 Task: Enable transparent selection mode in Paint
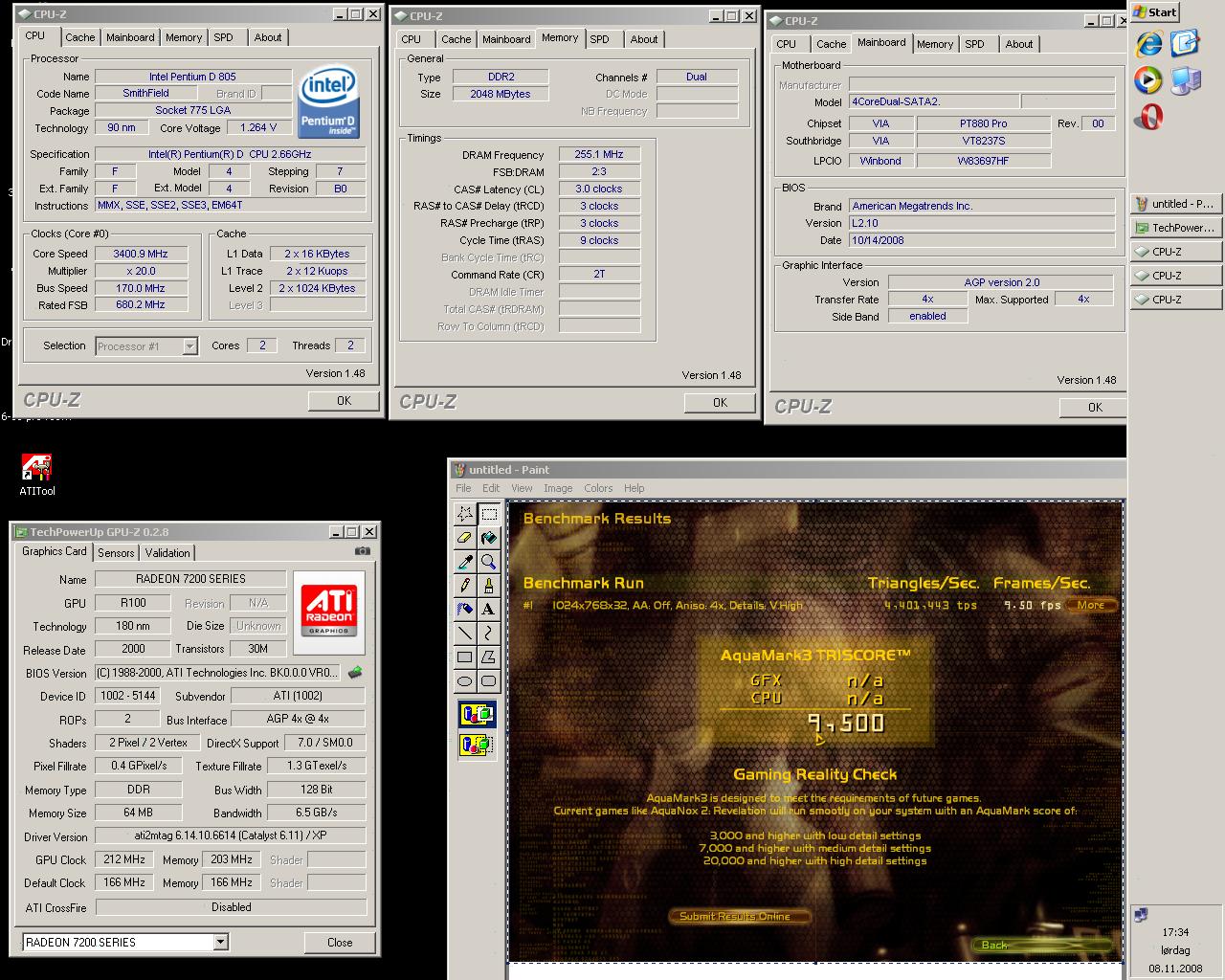pos(478,745)
